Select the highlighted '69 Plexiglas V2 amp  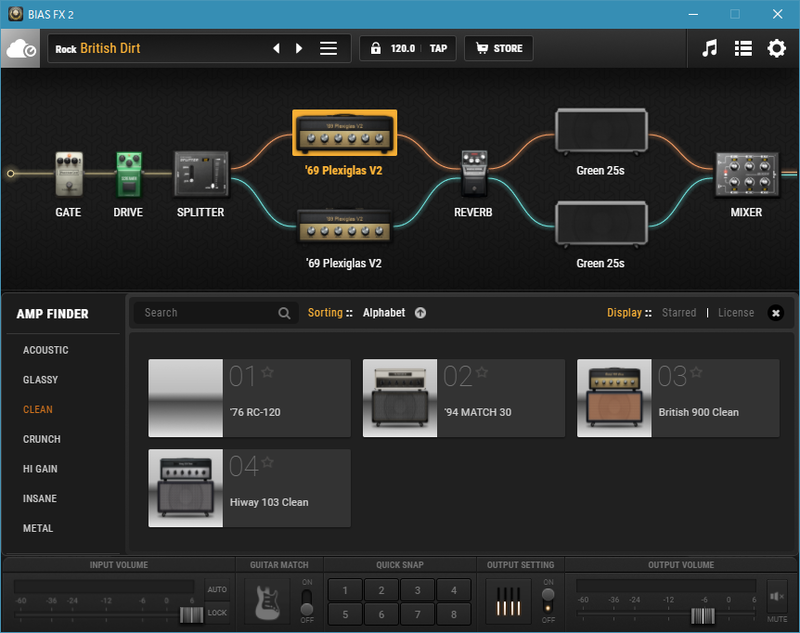click(x=344, y=133)
